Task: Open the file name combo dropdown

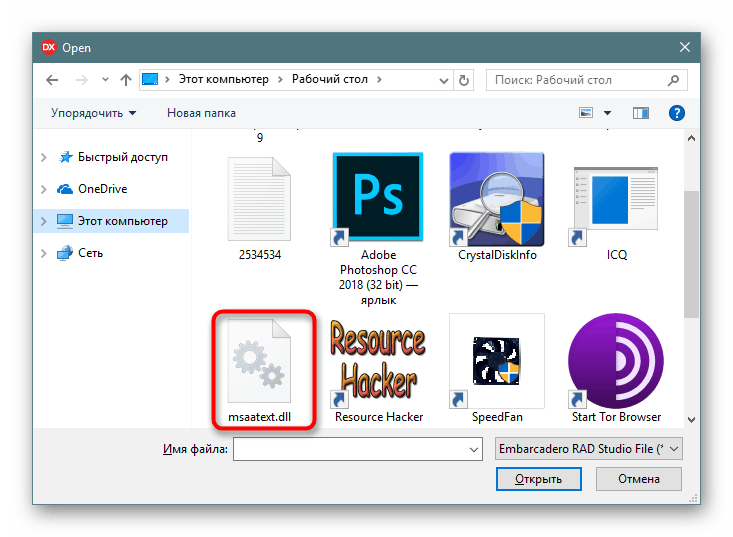Action: click(x=474, y=449)
